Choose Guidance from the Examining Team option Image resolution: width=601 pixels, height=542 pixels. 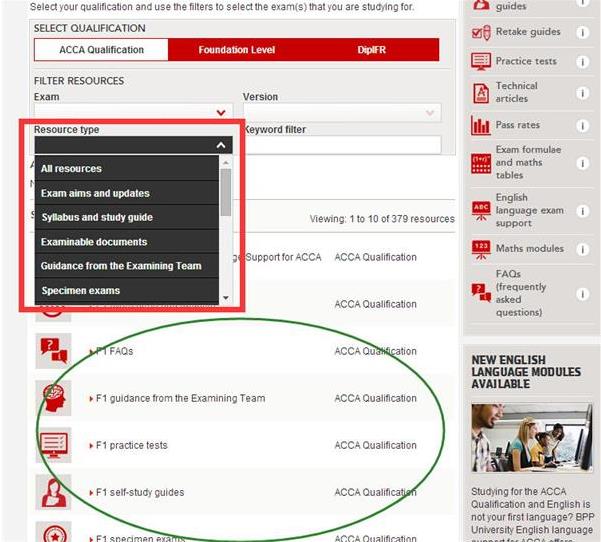pyautogui.click(x=126, y=266)
